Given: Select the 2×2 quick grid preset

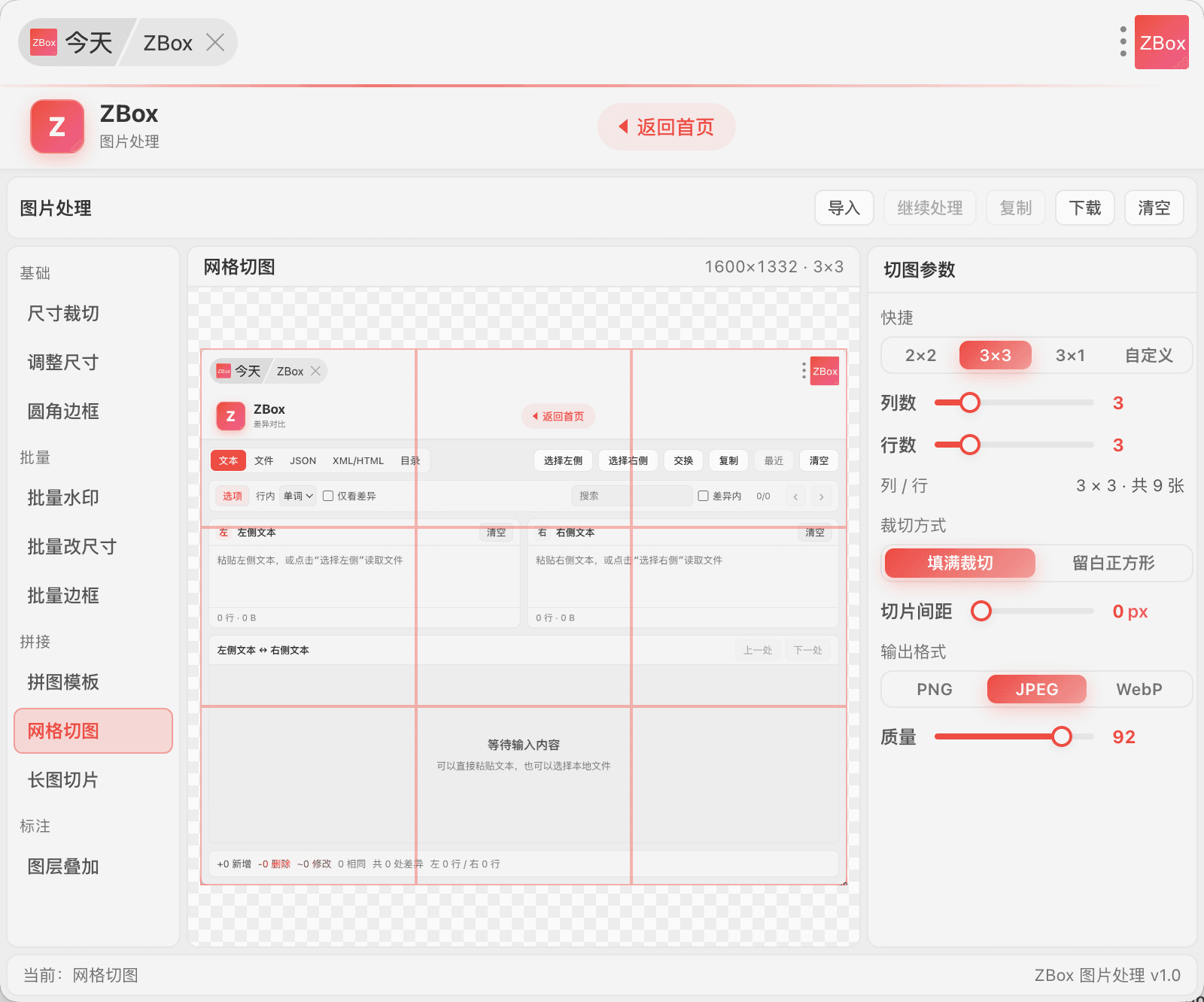Looking at the screenshot, I should click(x=920, y=355).
